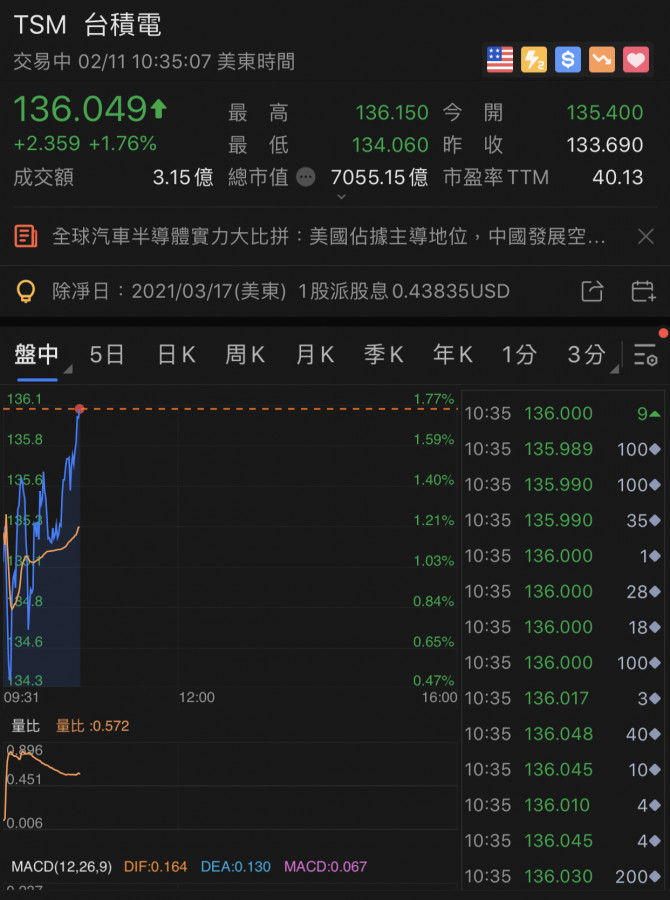This screenshot has width=670, height=900.
Task: Open chart settings icon
Action: click(x=645, y=355)
